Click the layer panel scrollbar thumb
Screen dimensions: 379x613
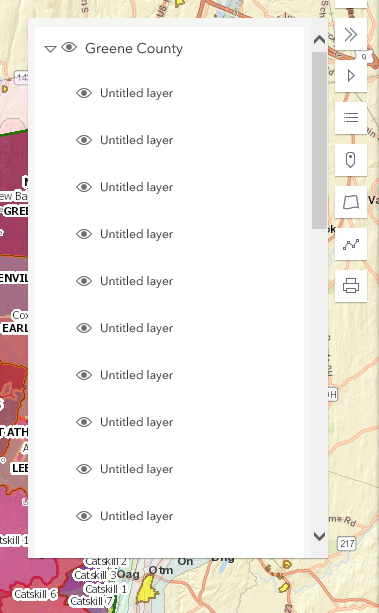[319, 140]
